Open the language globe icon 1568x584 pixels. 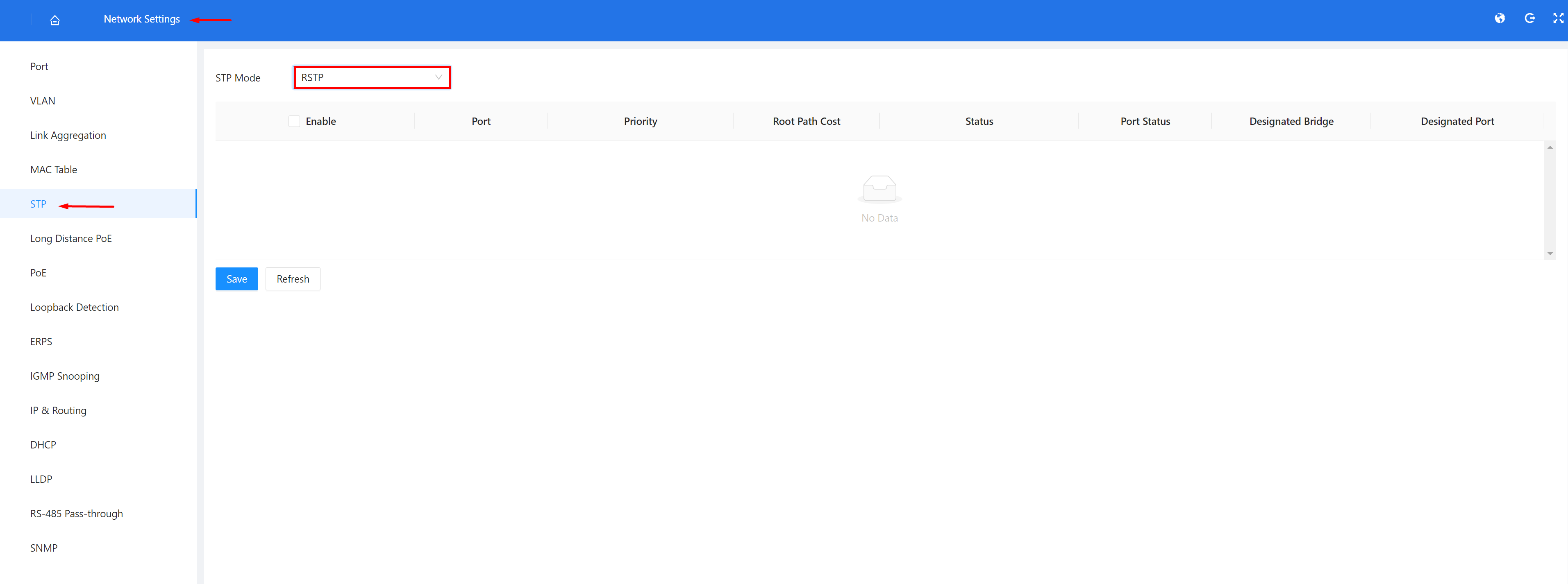(x=1500, y=18)
